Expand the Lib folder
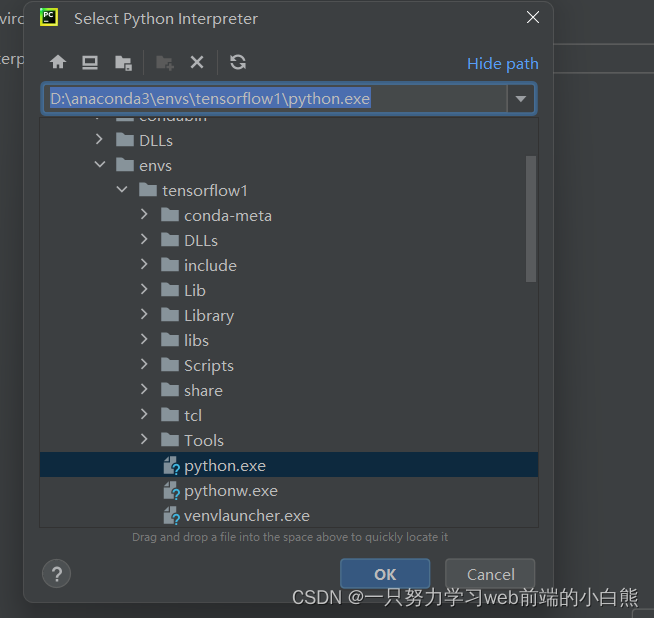The width and height of the screenshot is (654, 618). coord(144,289)
